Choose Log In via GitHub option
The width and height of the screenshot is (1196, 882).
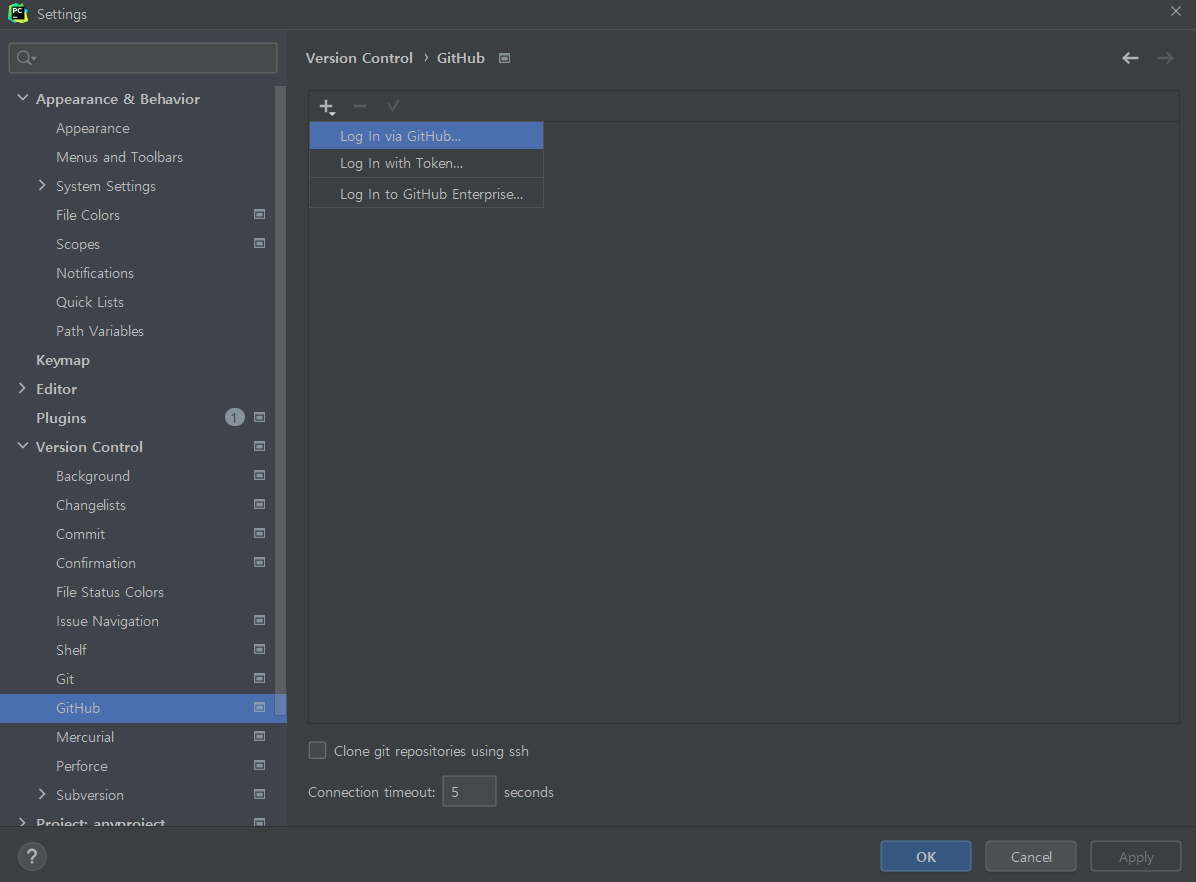426,136
